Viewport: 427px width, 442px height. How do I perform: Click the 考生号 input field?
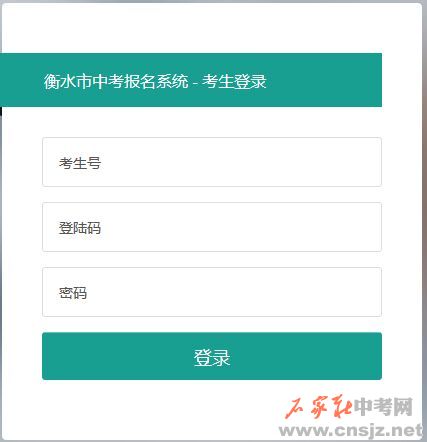pos(212,162)
